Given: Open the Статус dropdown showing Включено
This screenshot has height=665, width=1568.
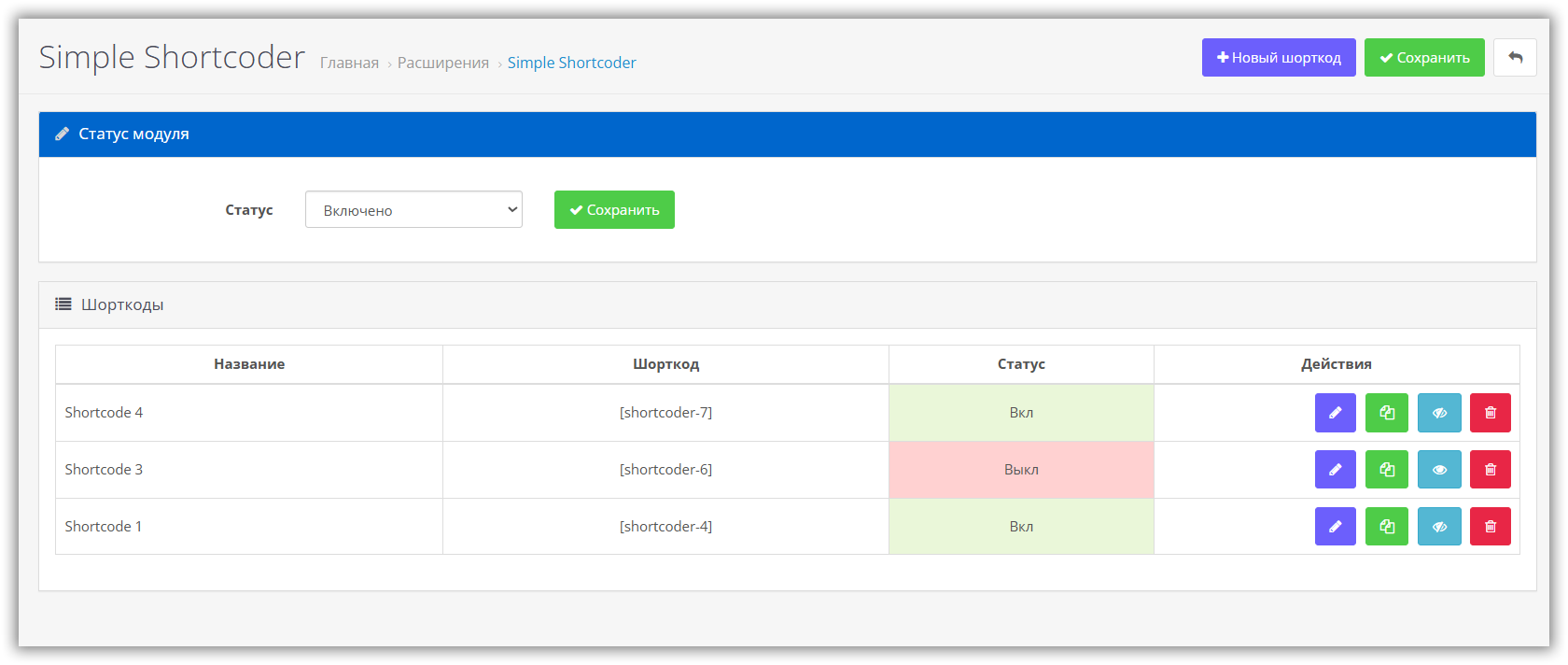Looking at the screenshot, I should pos(413,210).
